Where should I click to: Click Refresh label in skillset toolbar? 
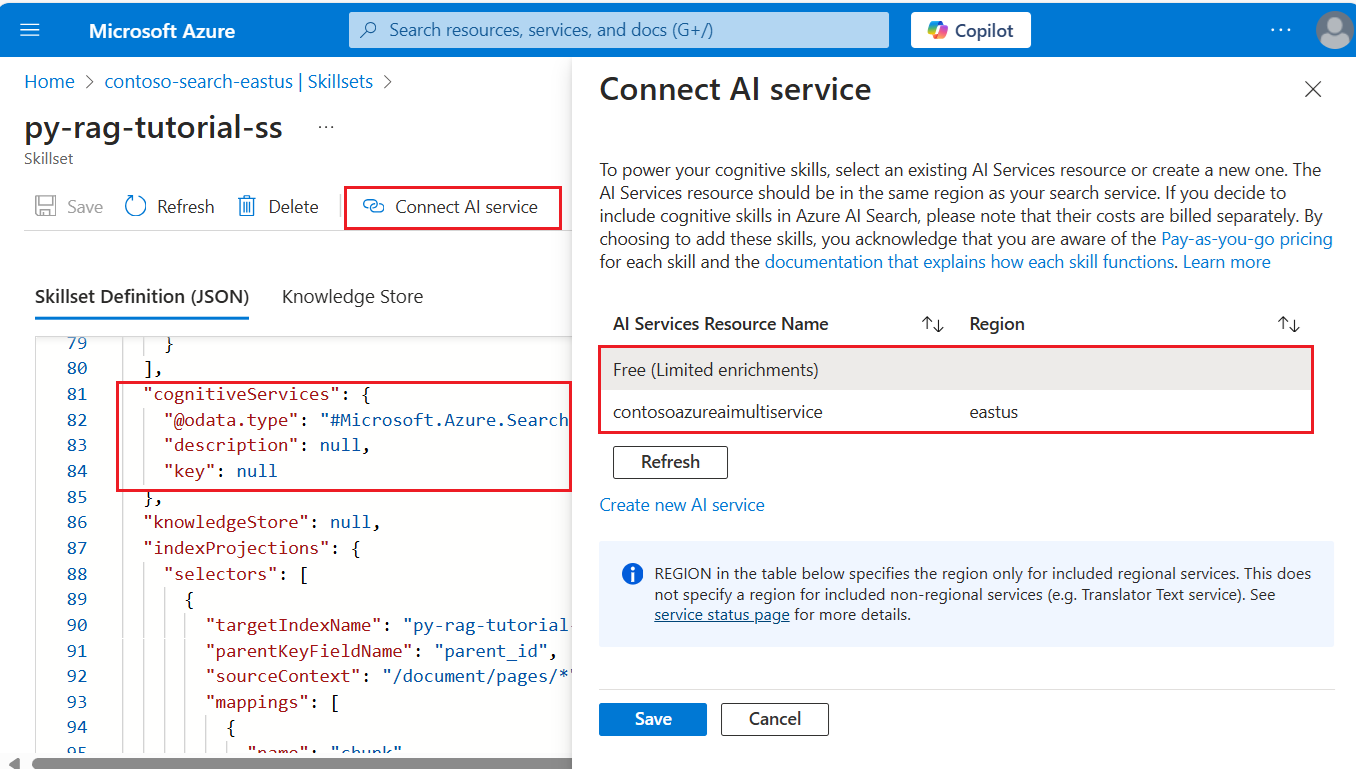pyautogui.click(x=186, y=207)
